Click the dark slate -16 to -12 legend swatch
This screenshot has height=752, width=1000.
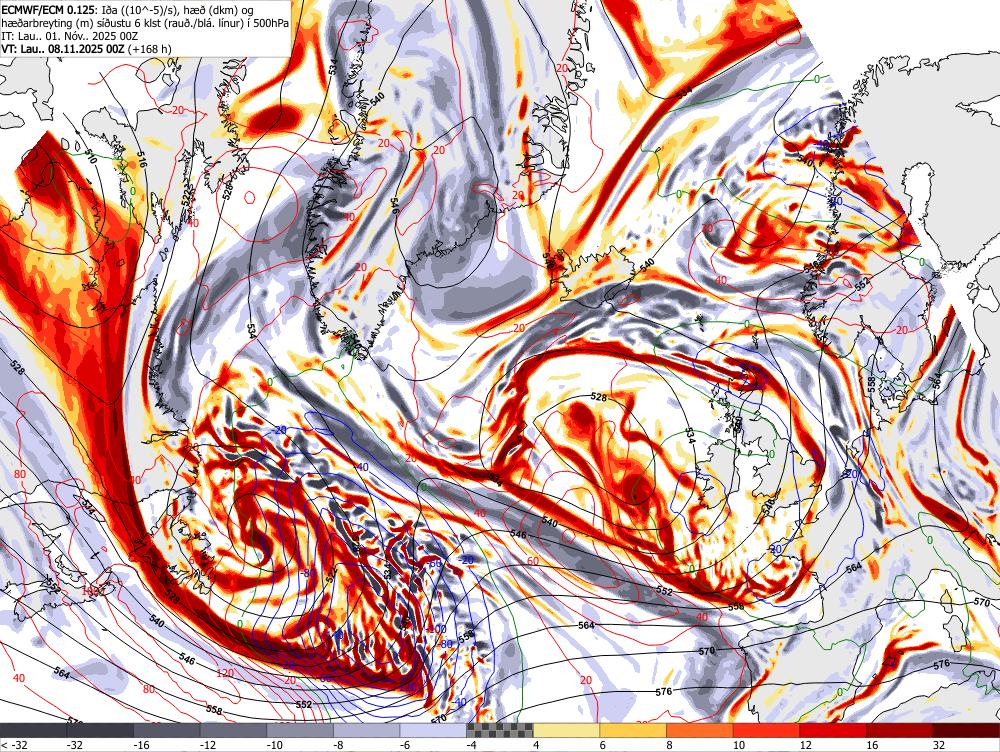(166, 730)
